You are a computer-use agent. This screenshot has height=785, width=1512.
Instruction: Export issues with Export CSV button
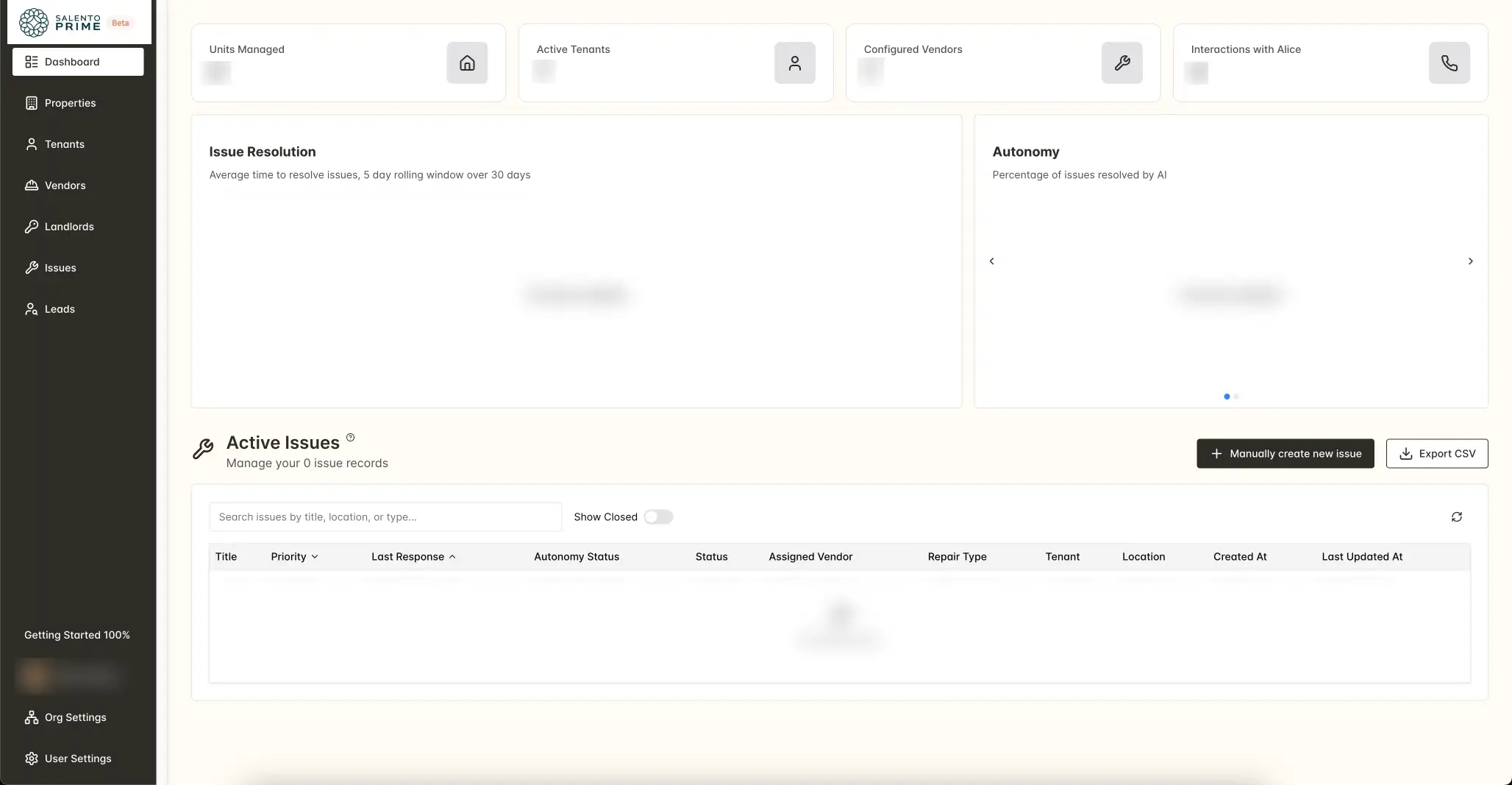point(1436,454)
